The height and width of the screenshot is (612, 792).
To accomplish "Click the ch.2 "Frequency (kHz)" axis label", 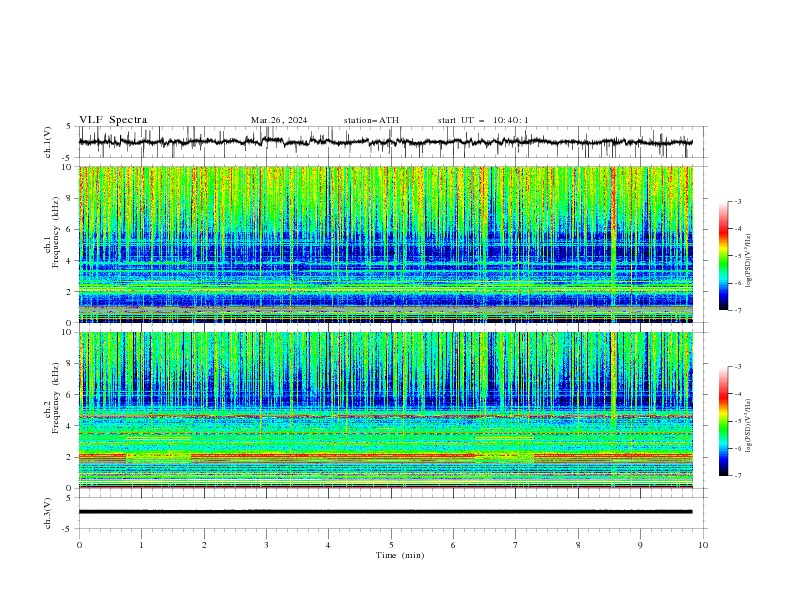I will pyautogui.click(x=55, y=397).
